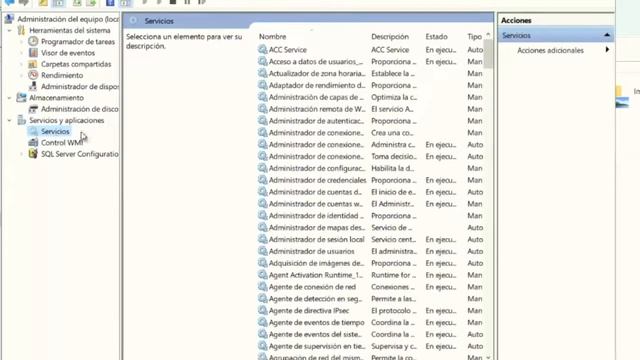Select Administración de discos tree item

(80, 109)
